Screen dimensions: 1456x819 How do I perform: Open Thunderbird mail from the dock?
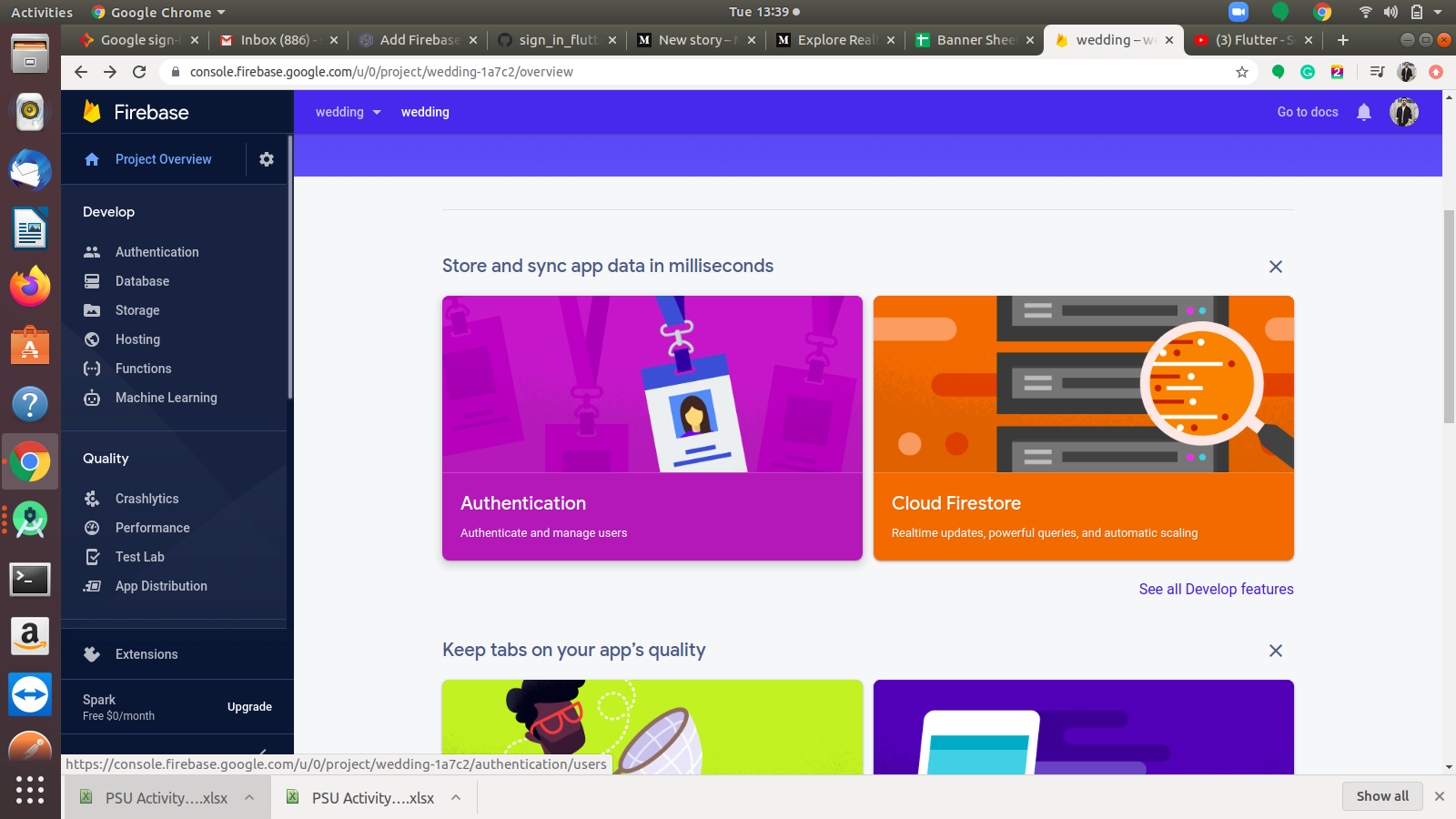click(x=30, y=170)
